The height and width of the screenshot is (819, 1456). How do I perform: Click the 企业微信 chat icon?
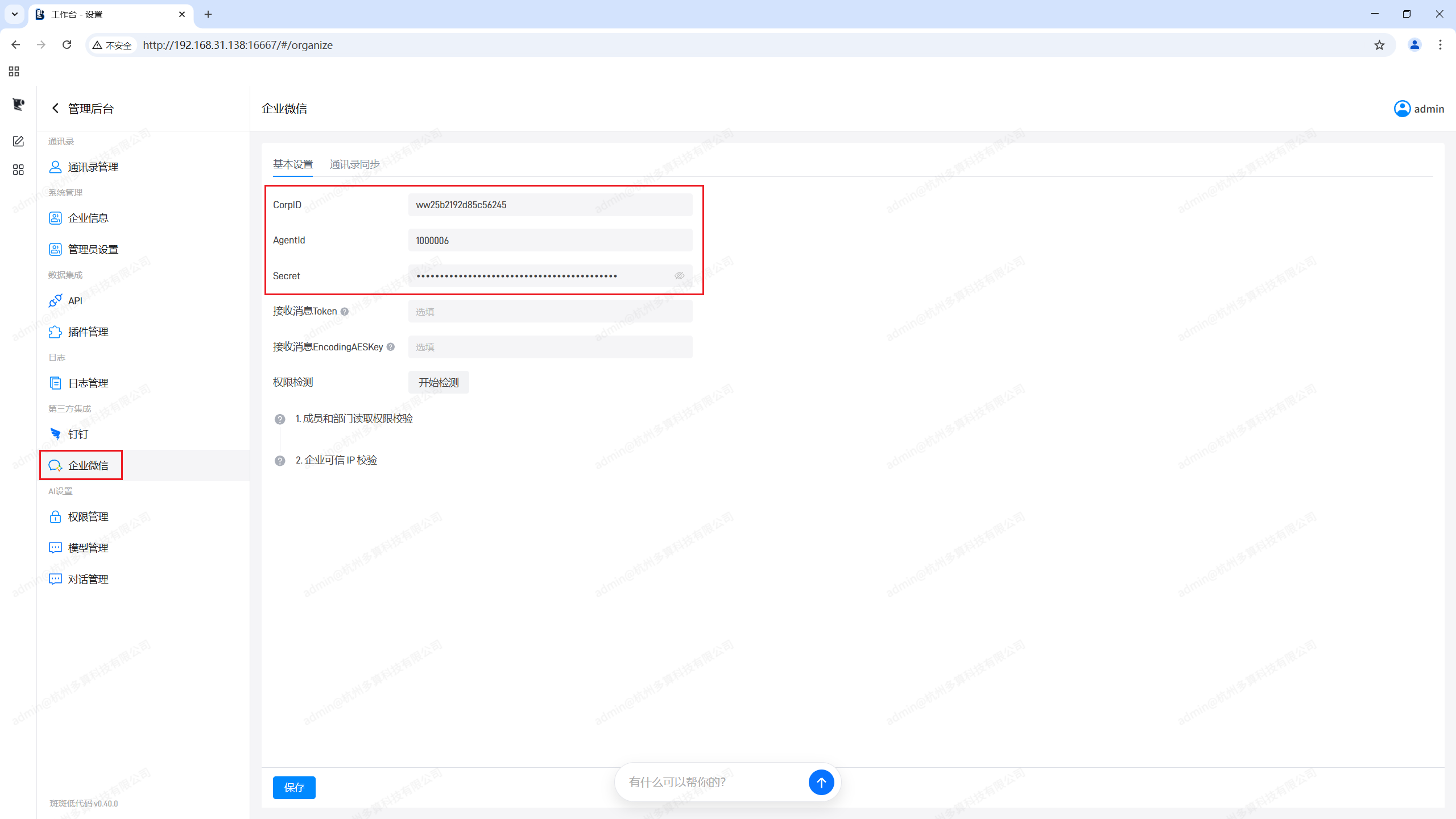[55, 465]
